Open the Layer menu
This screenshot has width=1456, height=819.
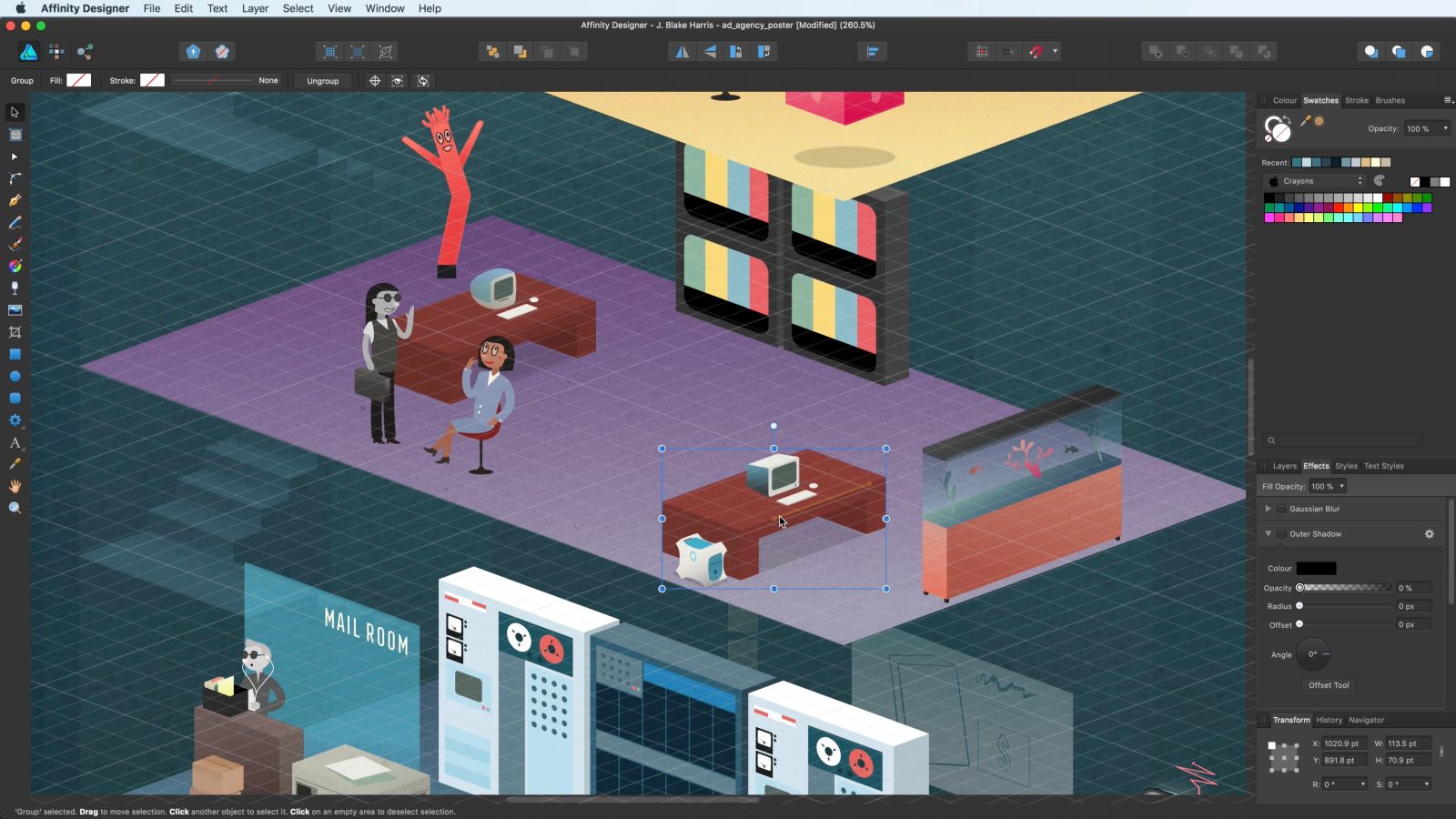(x=255, y=8)
